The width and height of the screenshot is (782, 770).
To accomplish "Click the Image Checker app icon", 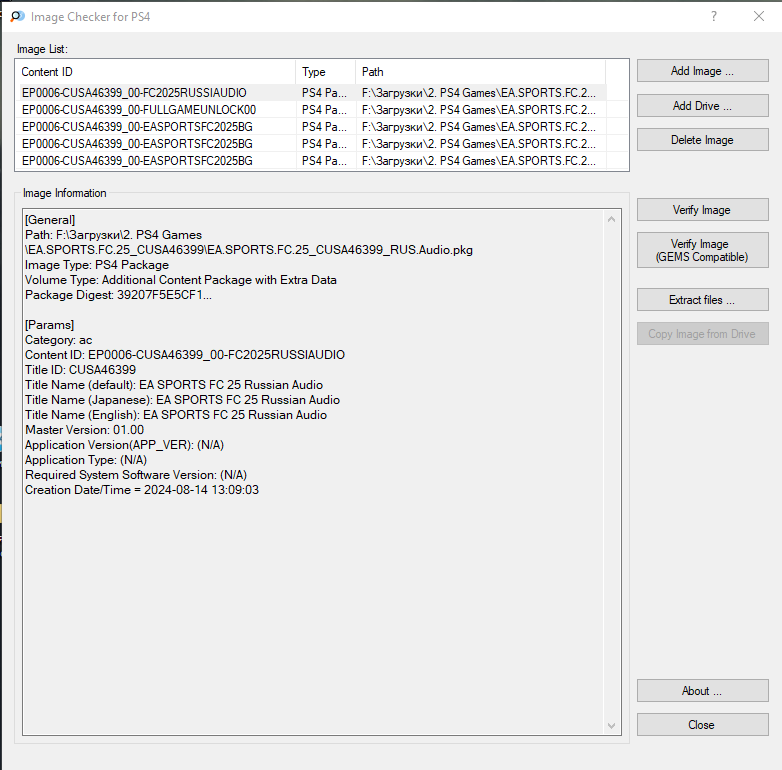I will tap(17, 16).
